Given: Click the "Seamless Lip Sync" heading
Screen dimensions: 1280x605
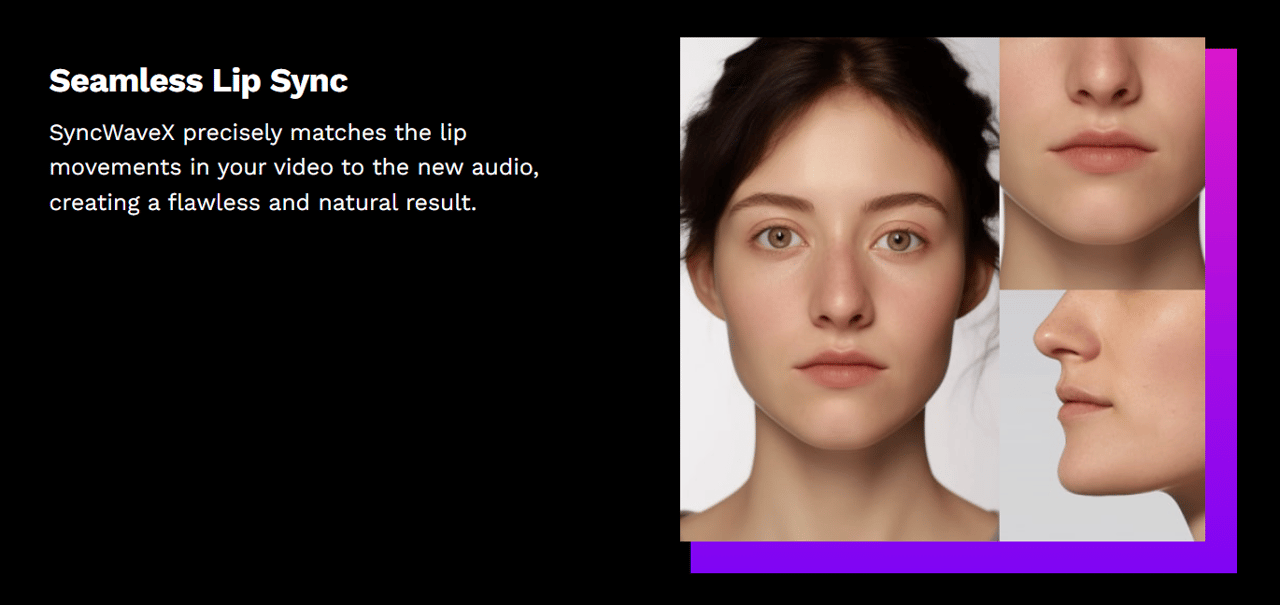Looking at the screenshot, I should coord(198,81).
